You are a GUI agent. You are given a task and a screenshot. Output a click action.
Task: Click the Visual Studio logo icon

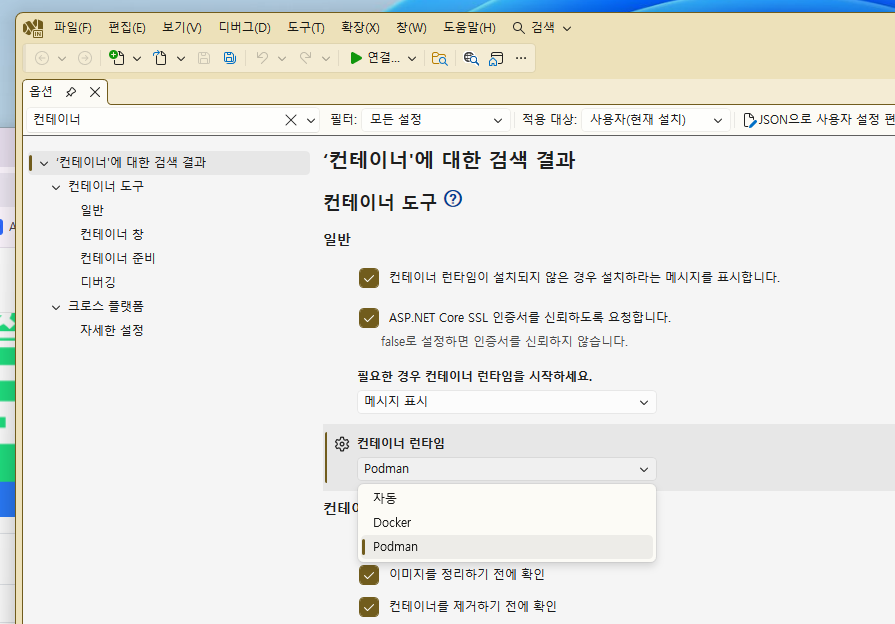point(33,28)
